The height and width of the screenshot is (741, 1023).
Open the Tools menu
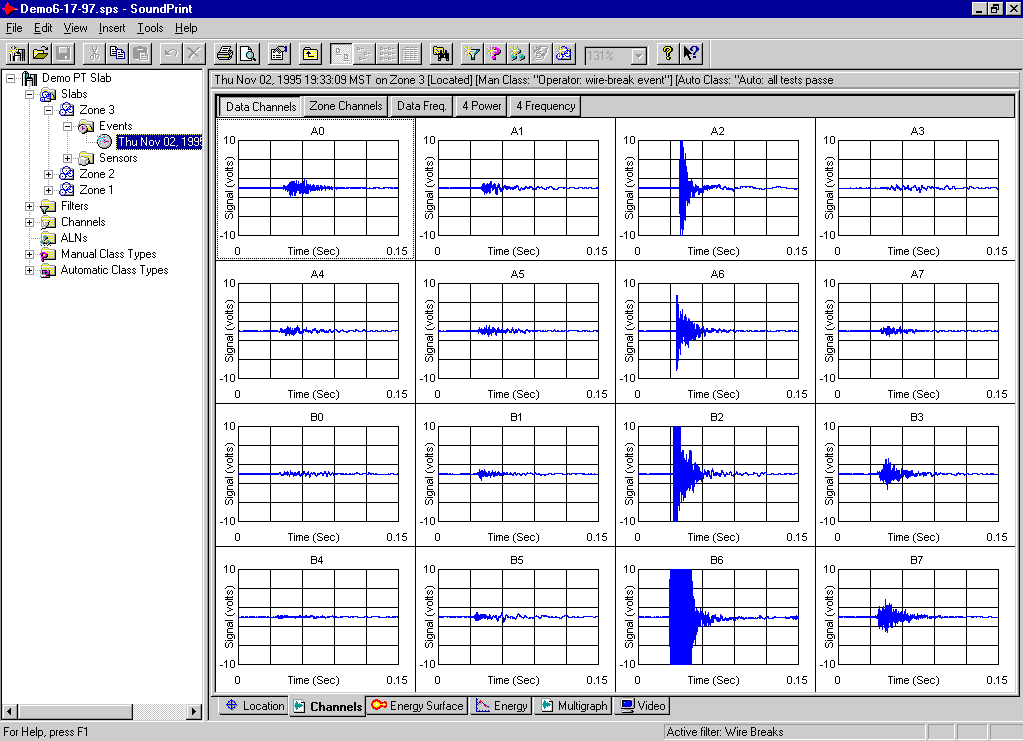click(x=148, y=28)
